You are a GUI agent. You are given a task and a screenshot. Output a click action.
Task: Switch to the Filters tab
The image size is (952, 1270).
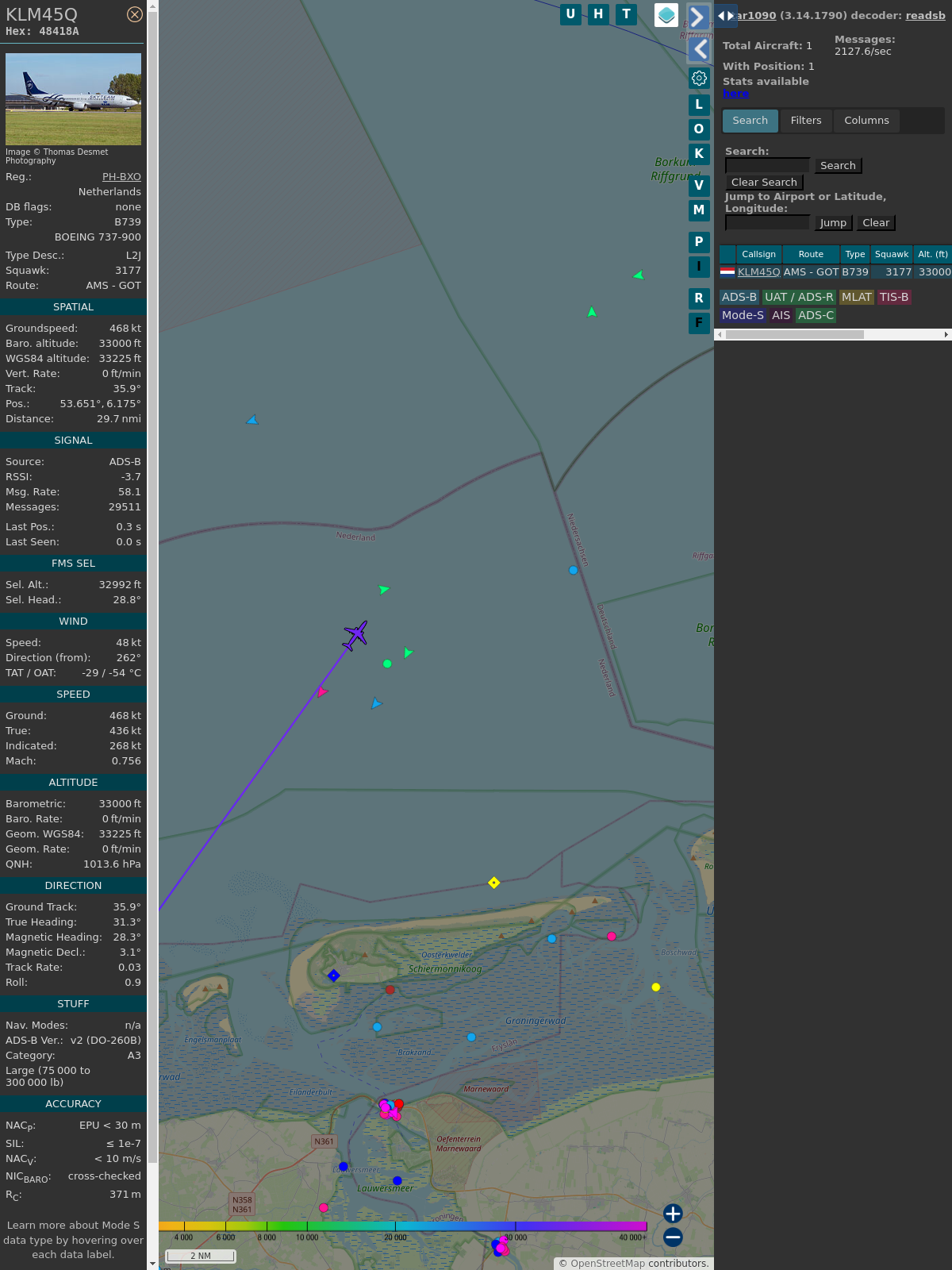point(806,121)
